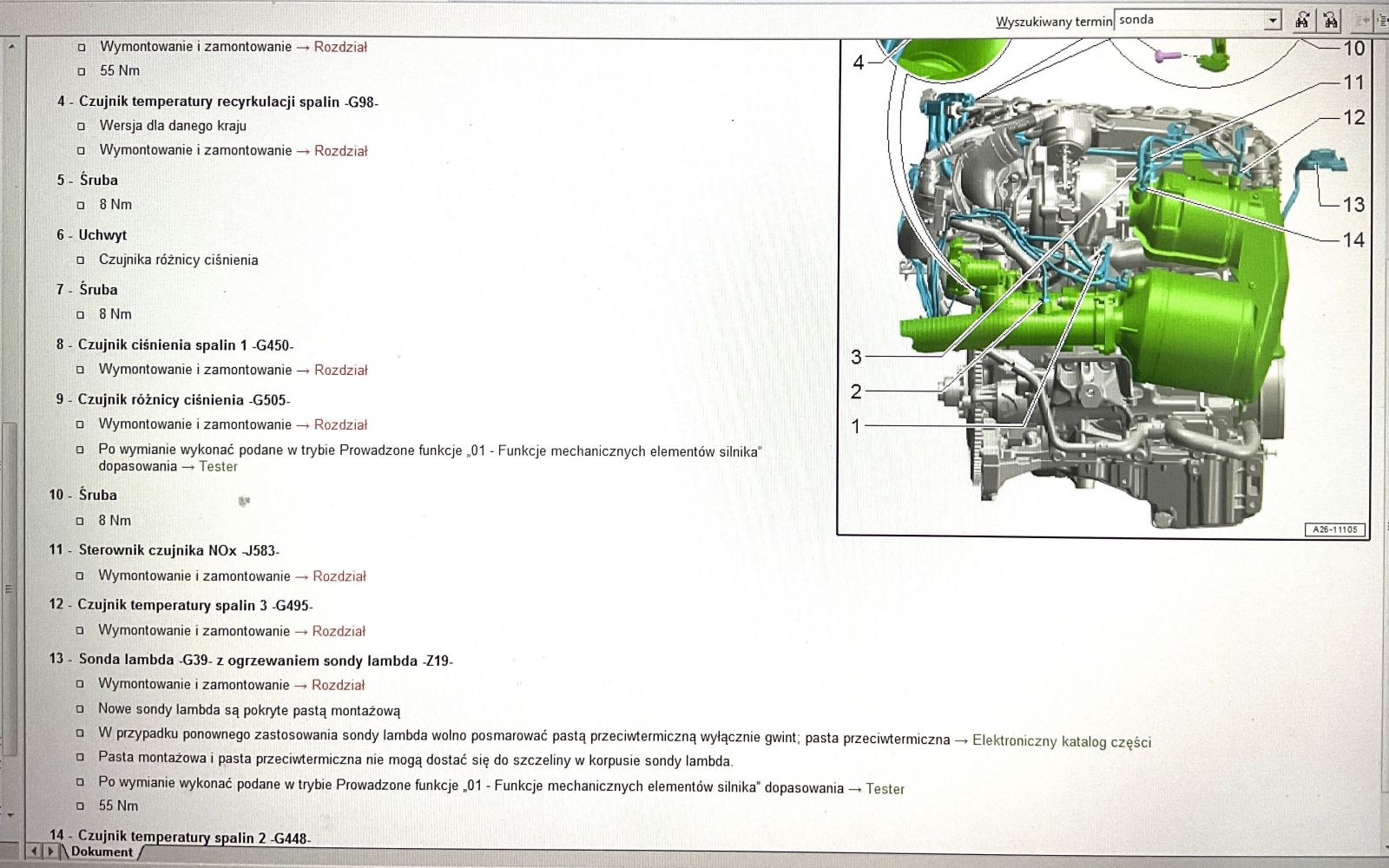The image size is (1389, 868).
Task: Click heading "Czujnik temperatury spalin 2 -G448-"
Action: 194,838
